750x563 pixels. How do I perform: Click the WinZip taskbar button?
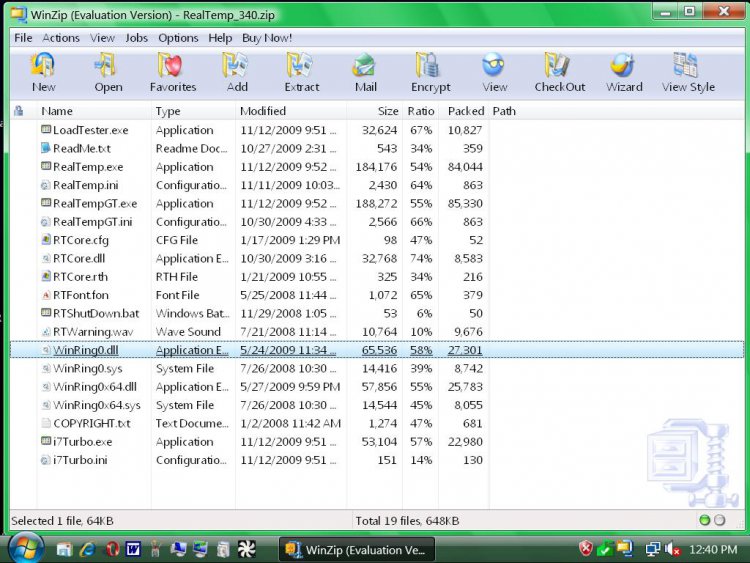pyautogui.click(x=357, y=550)
